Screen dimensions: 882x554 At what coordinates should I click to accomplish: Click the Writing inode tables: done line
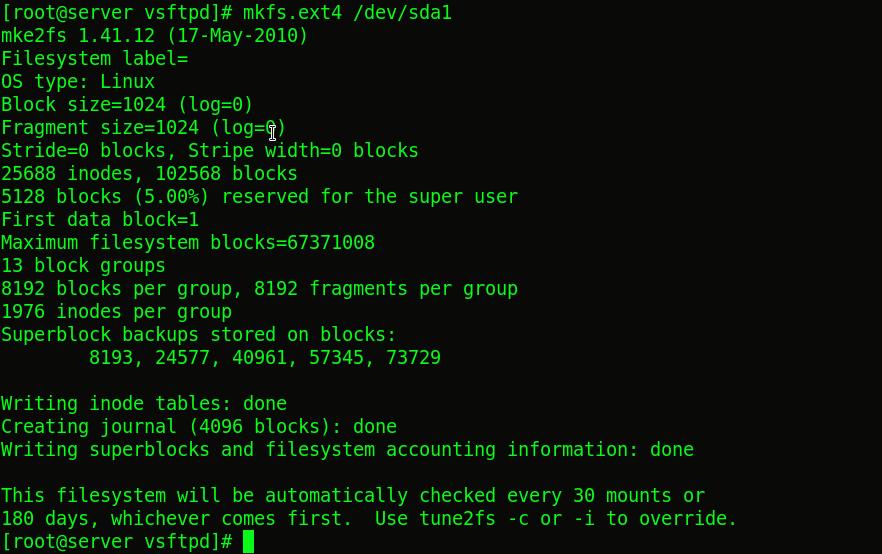[144, 404]
